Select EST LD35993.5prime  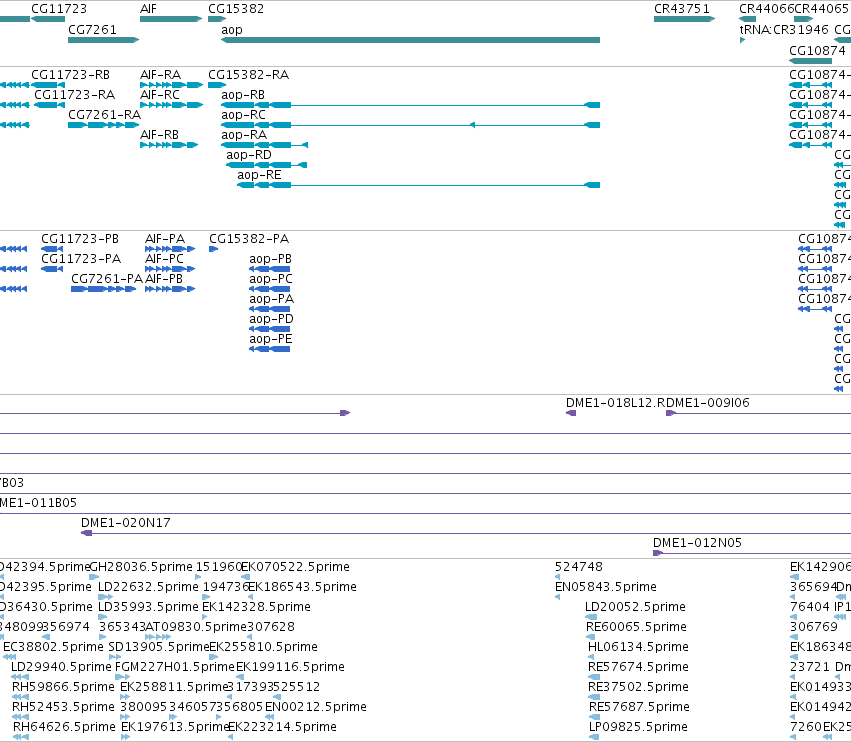(103, 617)
